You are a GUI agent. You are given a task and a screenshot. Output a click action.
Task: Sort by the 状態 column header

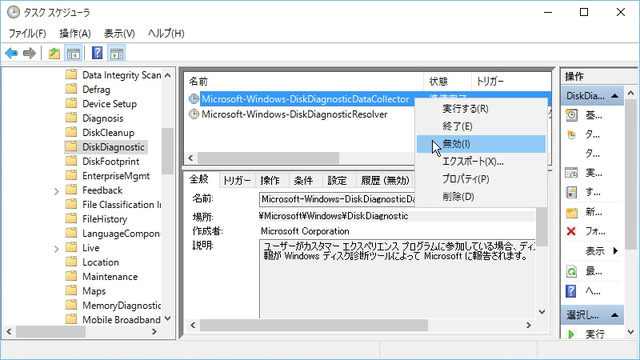[447, 82]
